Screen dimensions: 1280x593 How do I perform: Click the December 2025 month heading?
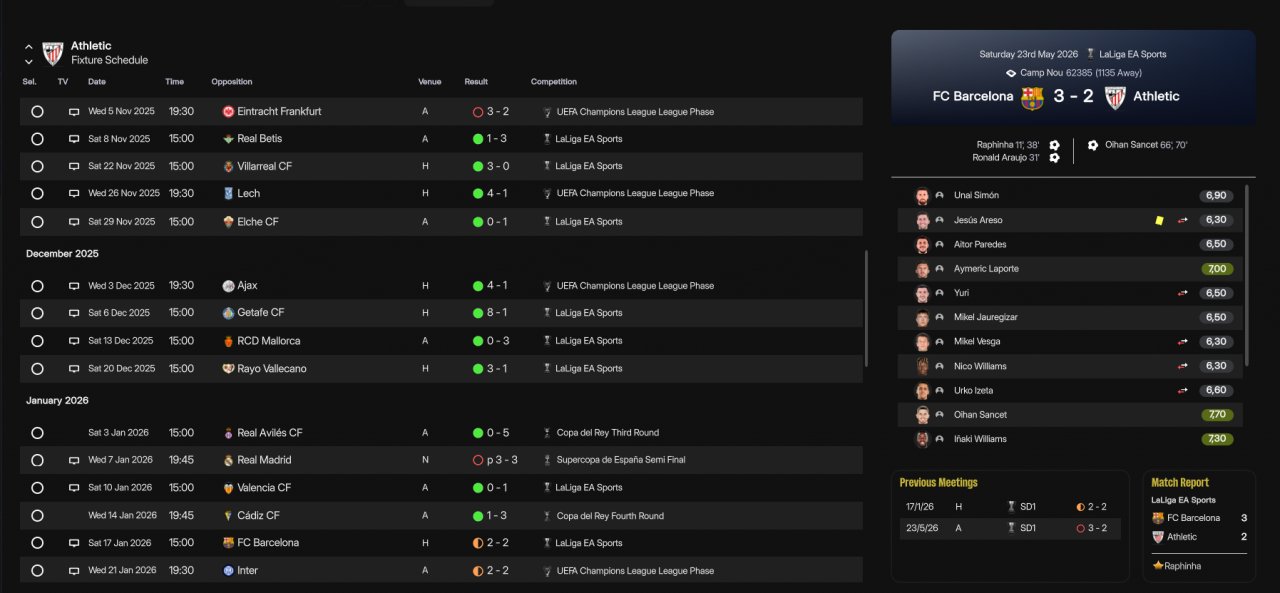pyautogui.click(x=62, y=254)
